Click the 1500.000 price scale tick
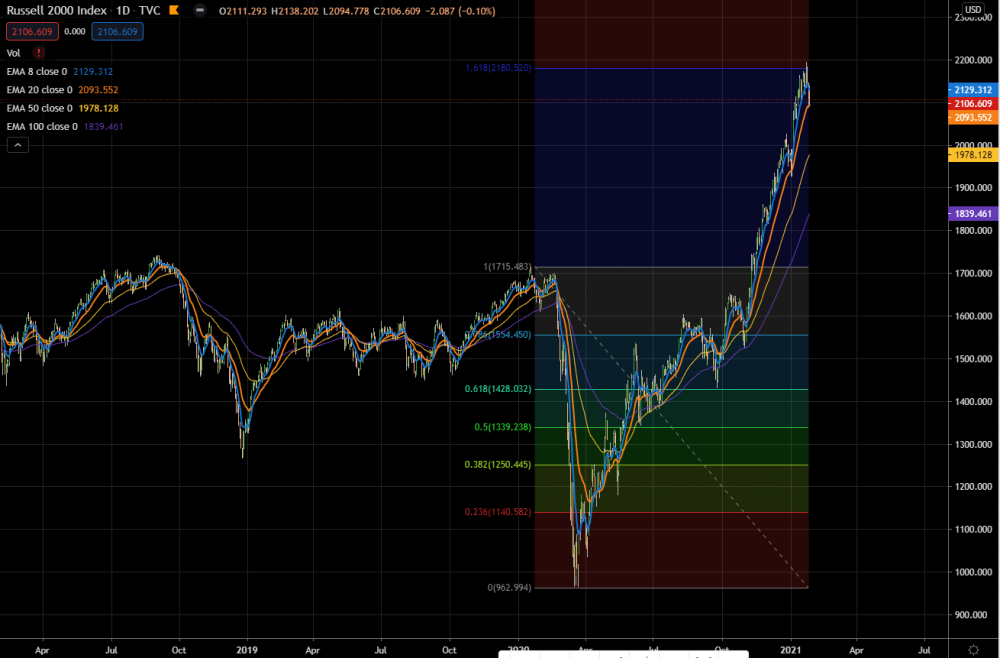1000x658 pixels. [x=973, y=359]
